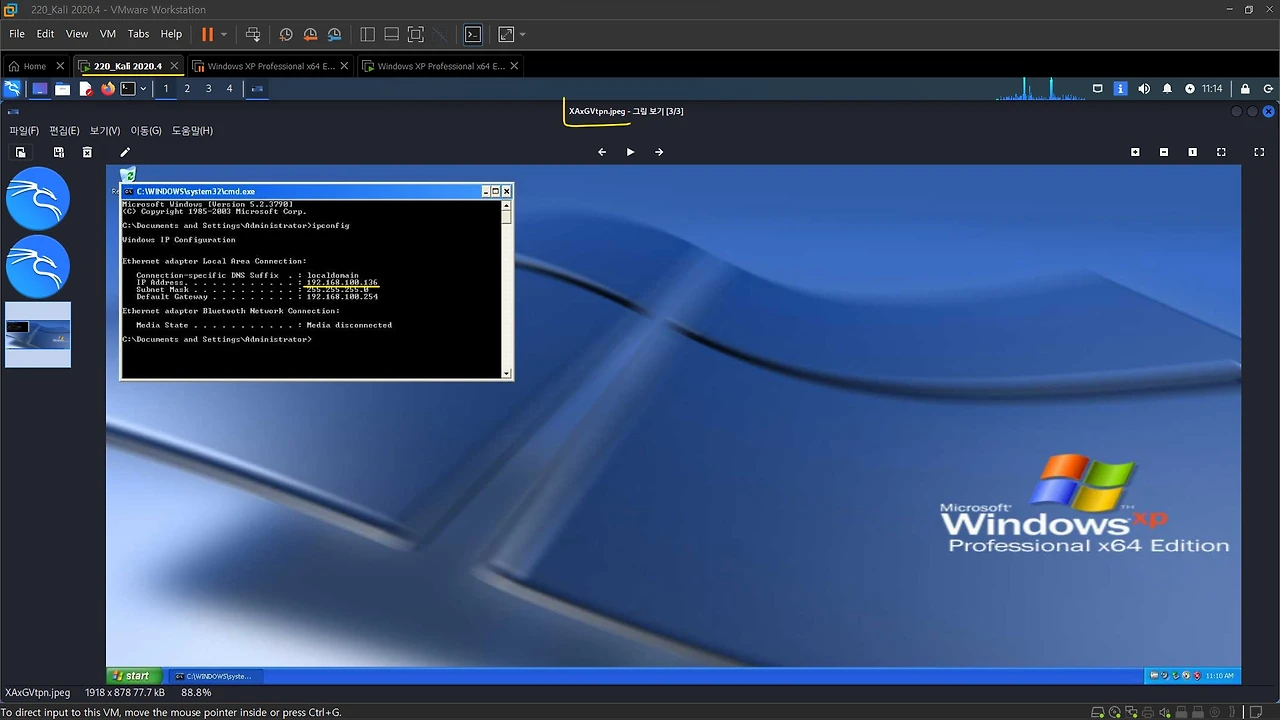Send Ctrl+Alt+Del to the virtual machine
1280x720 pixels.
point(253,34)
